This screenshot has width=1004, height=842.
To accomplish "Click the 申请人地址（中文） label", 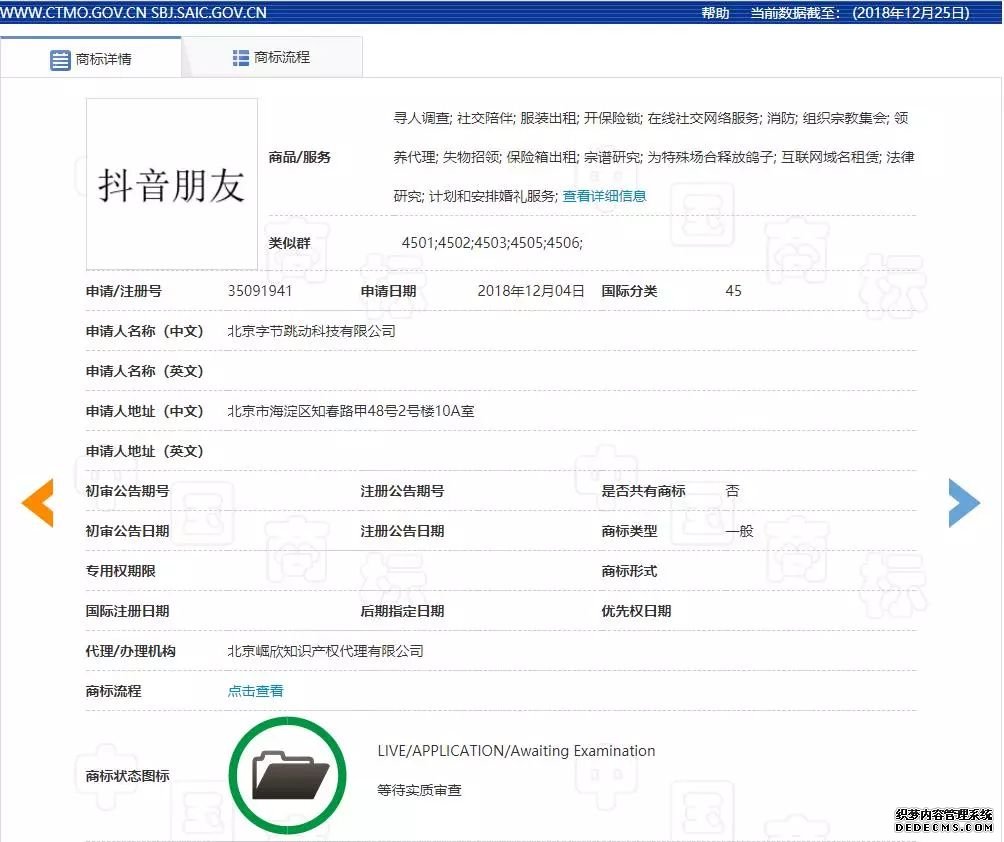I will coord(145,411).
